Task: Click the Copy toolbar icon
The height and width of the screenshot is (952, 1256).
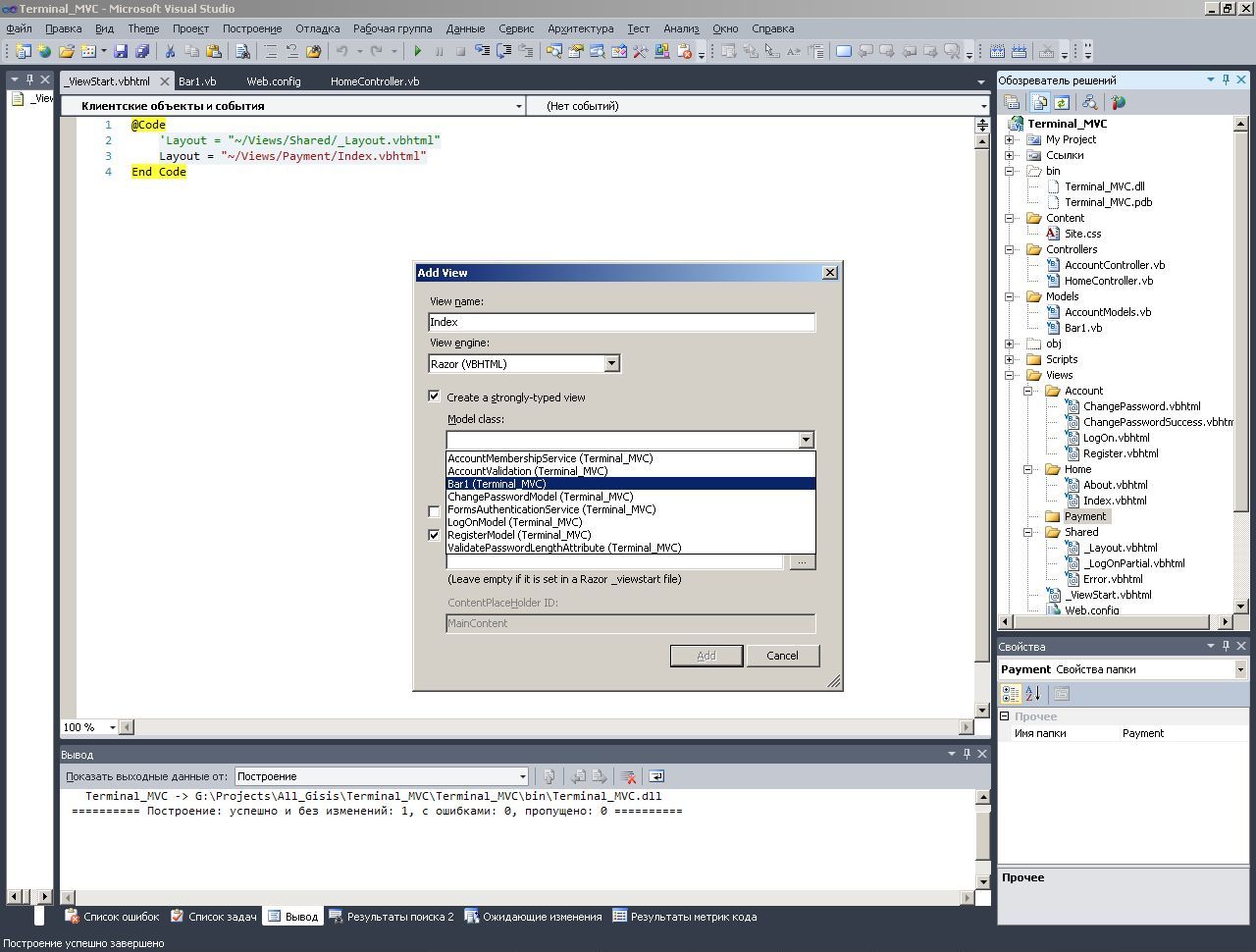Action: pos(191,51)
